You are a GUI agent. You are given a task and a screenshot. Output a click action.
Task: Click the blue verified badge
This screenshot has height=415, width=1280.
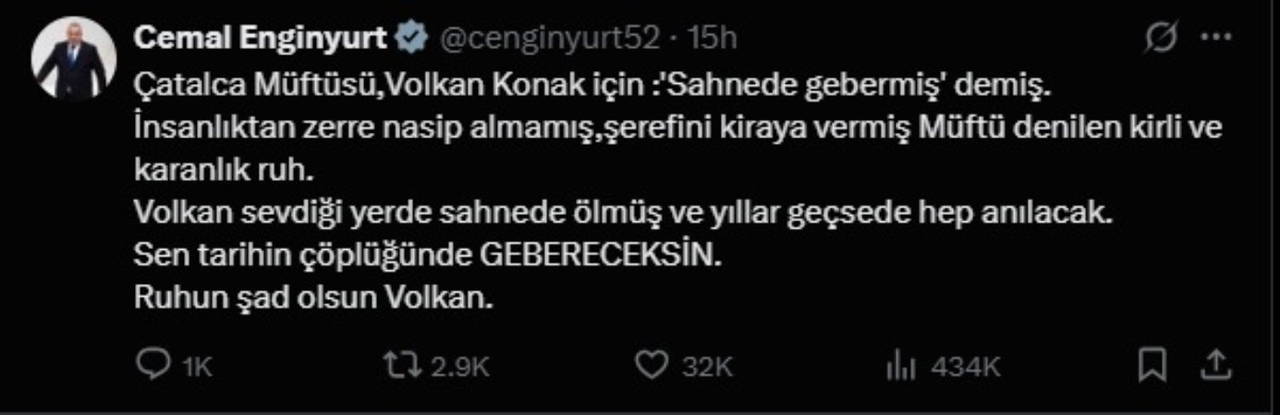[408, 39]
